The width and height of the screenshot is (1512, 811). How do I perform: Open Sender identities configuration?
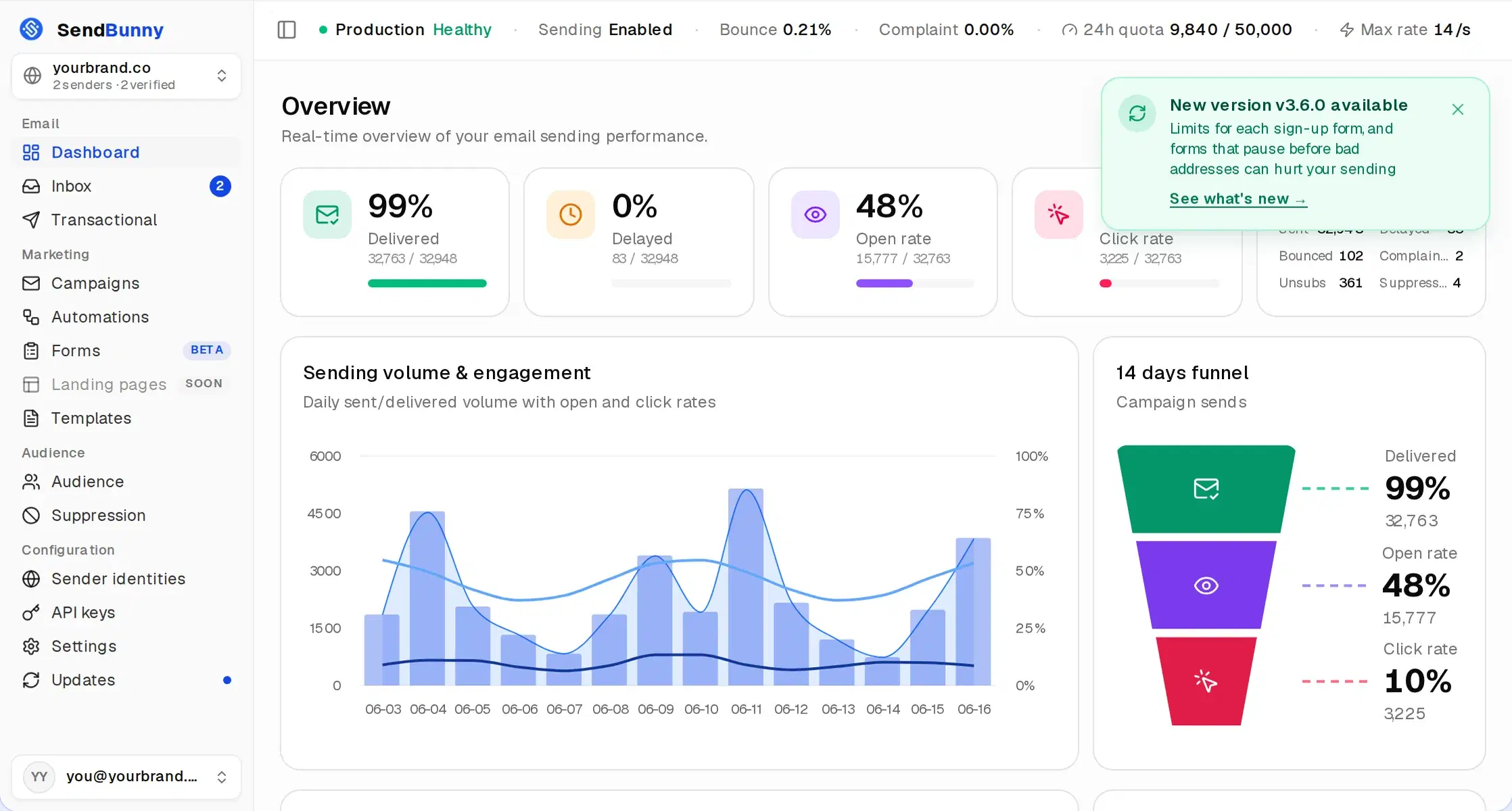(126, 579)
